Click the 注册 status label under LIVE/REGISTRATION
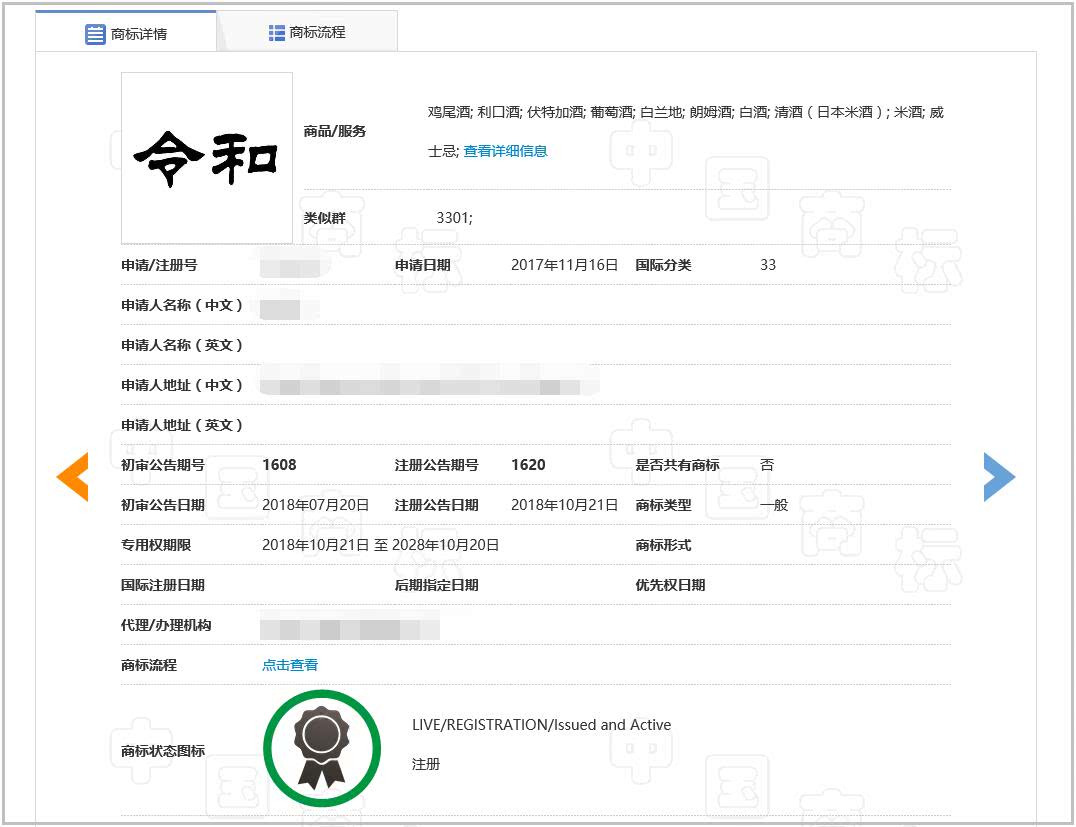 [426, 764]
